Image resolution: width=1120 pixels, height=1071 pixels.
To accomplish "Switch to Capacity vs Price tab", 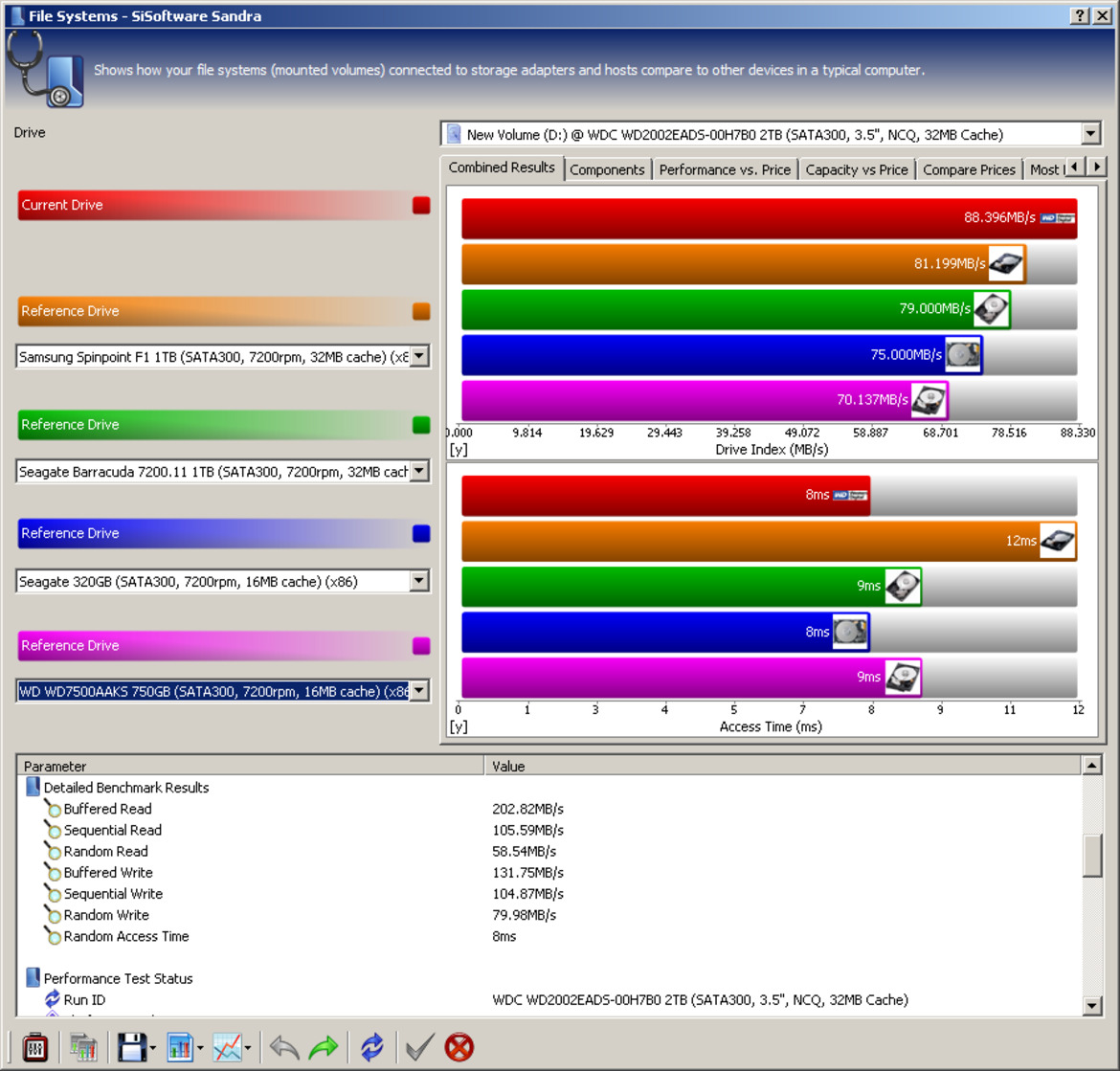I will pyautogui.click(x=857, y=170).
